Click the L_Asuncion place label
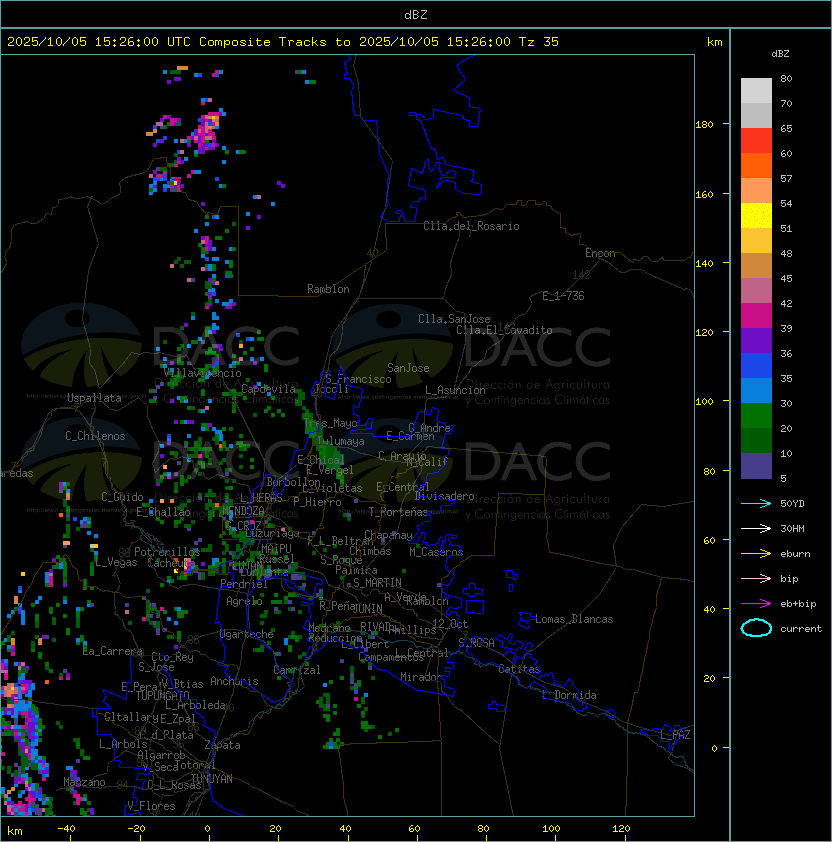832x842 pixels. pos(455,390)
